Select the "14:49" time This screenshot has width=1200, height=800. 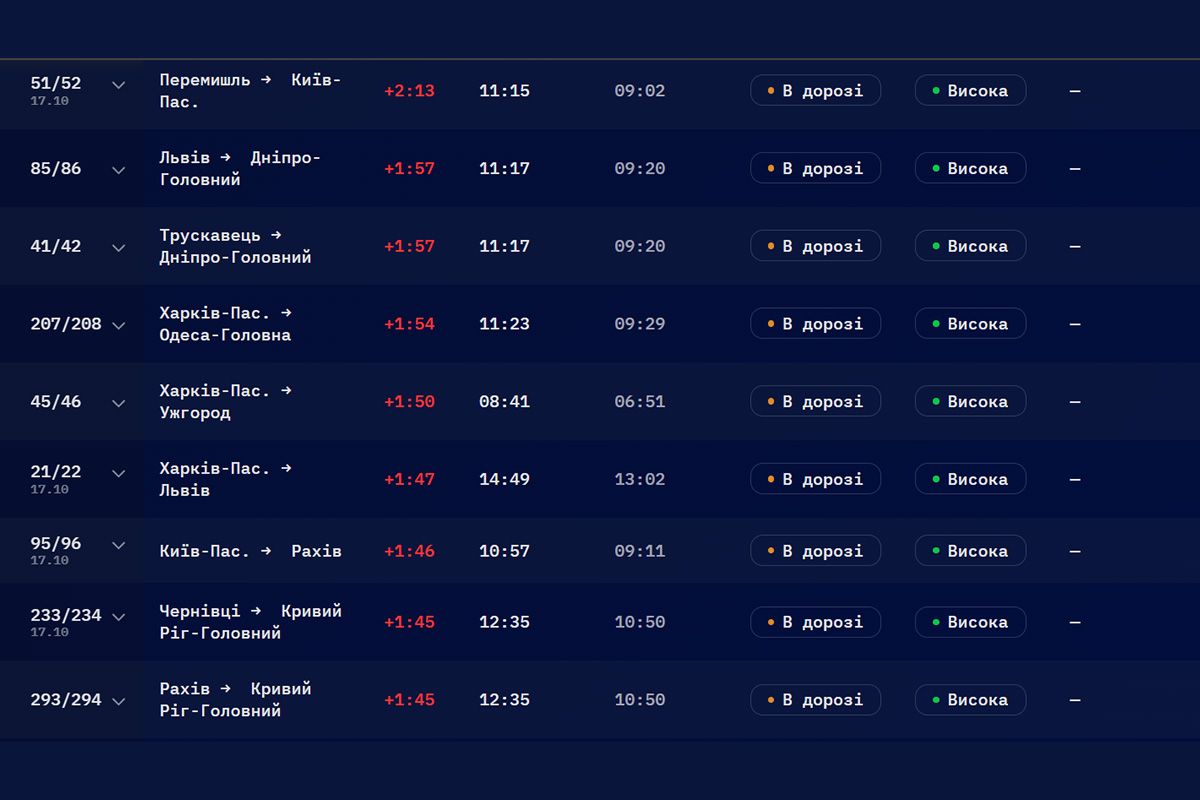coord(504,480)
